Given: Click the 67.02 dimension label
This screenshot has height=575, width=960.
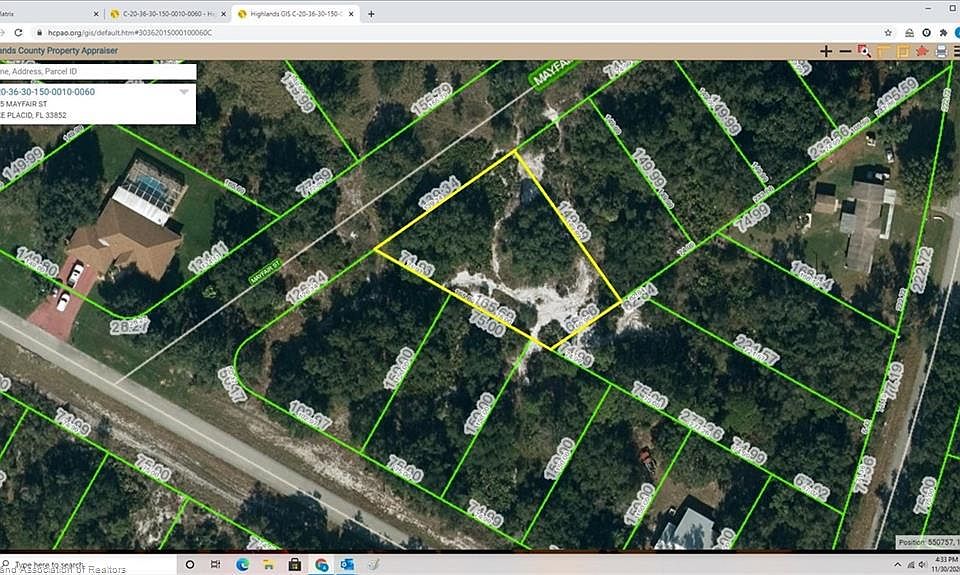Looking at the screenshot, I should 812,487.
